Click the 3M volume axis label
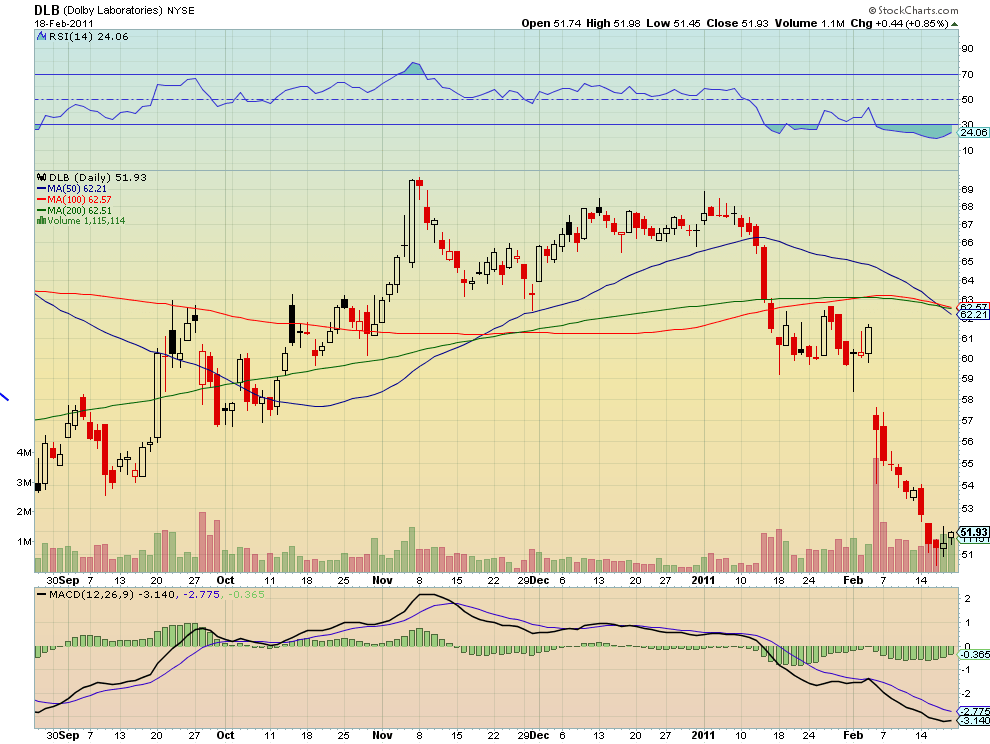This screenshot has height=744, width=990. [x=25, y=483]
